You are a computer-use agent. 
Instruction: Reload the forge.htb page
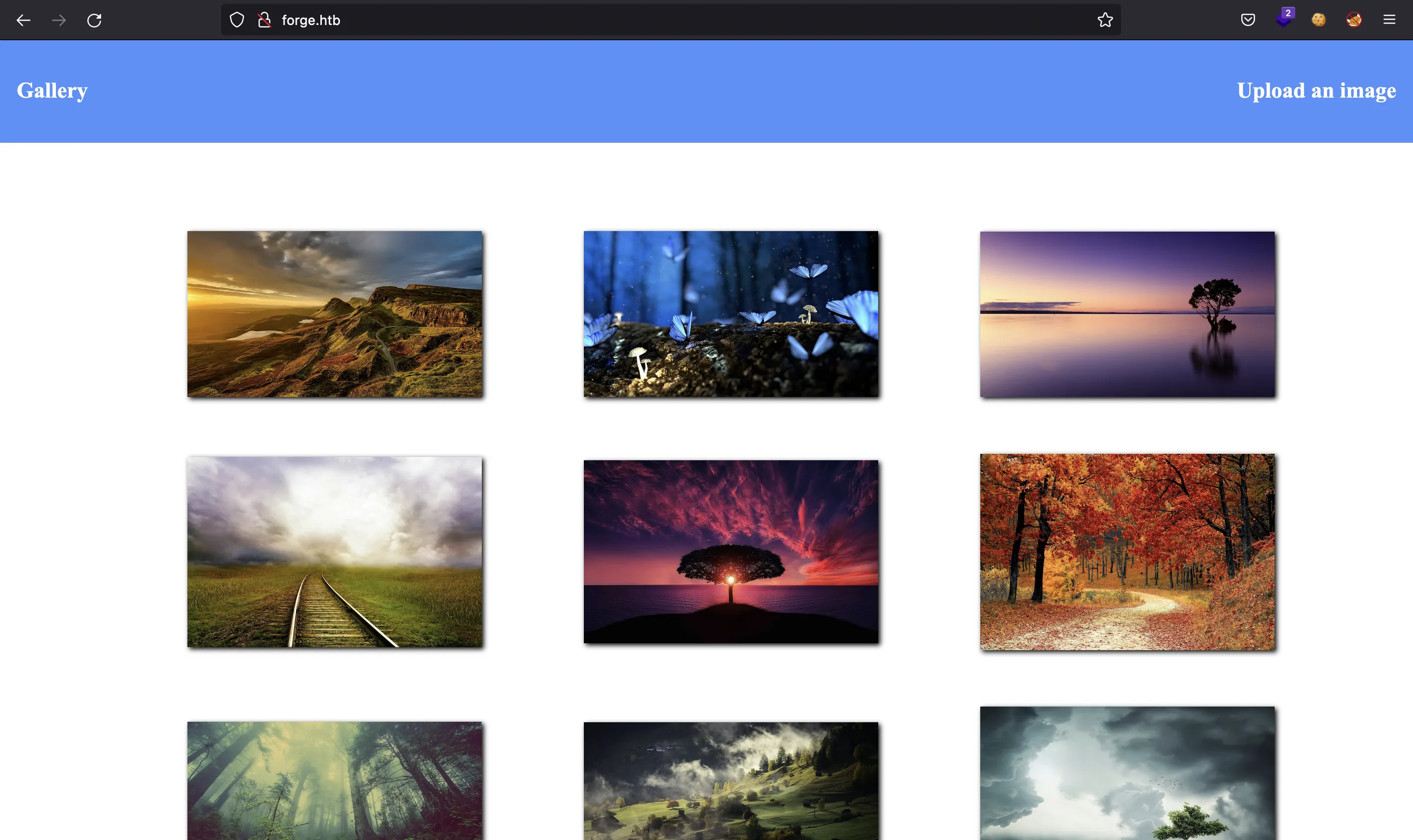[94, 21]
